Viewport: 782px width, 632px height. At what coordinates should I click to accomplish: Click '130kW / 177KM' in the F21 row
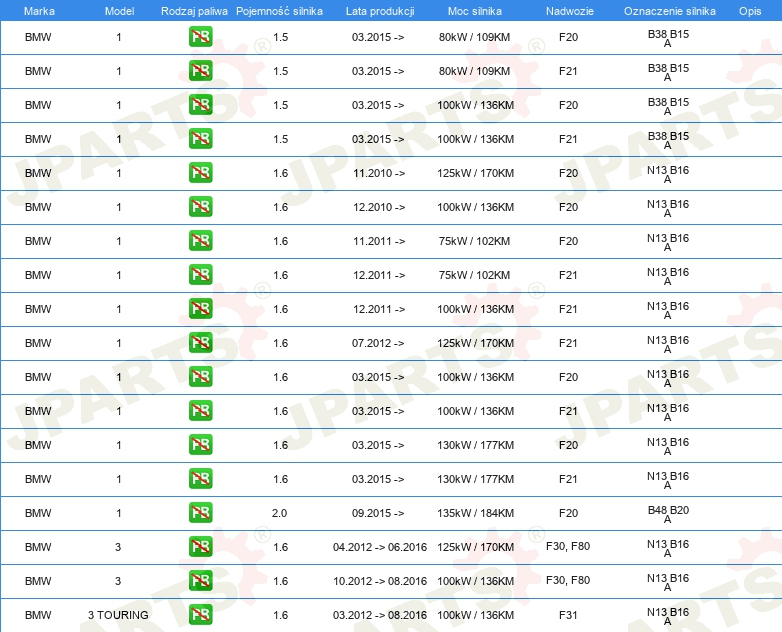point(475,479)
